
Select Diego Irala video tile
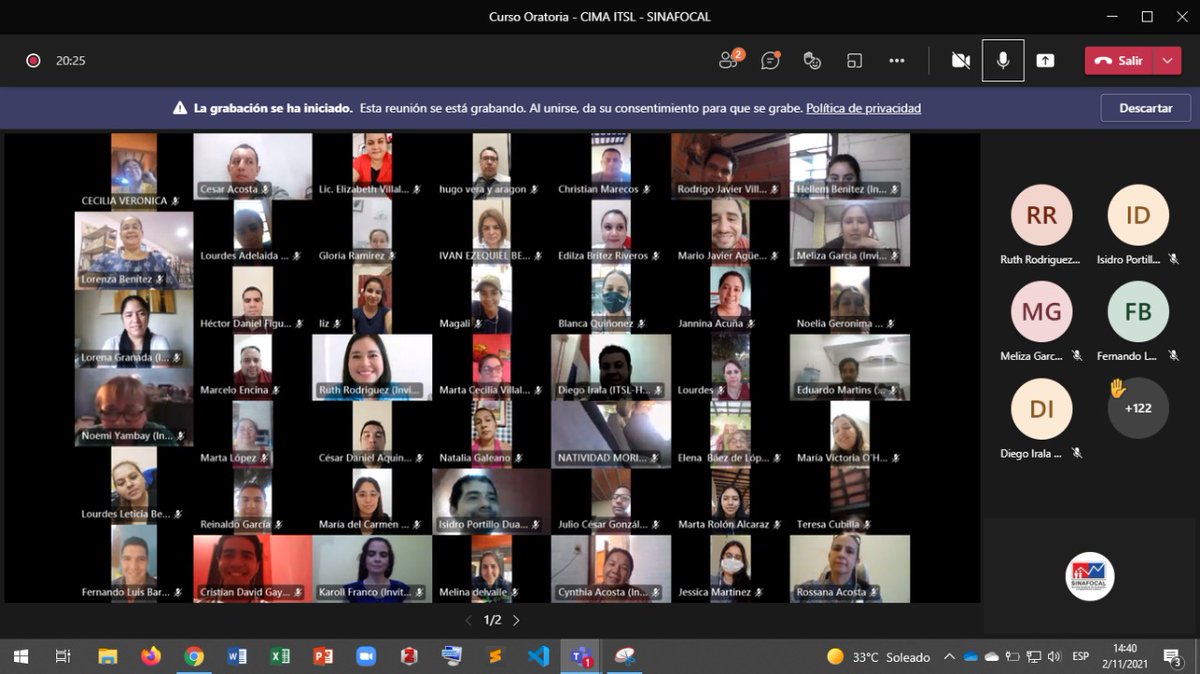(611, 367)
